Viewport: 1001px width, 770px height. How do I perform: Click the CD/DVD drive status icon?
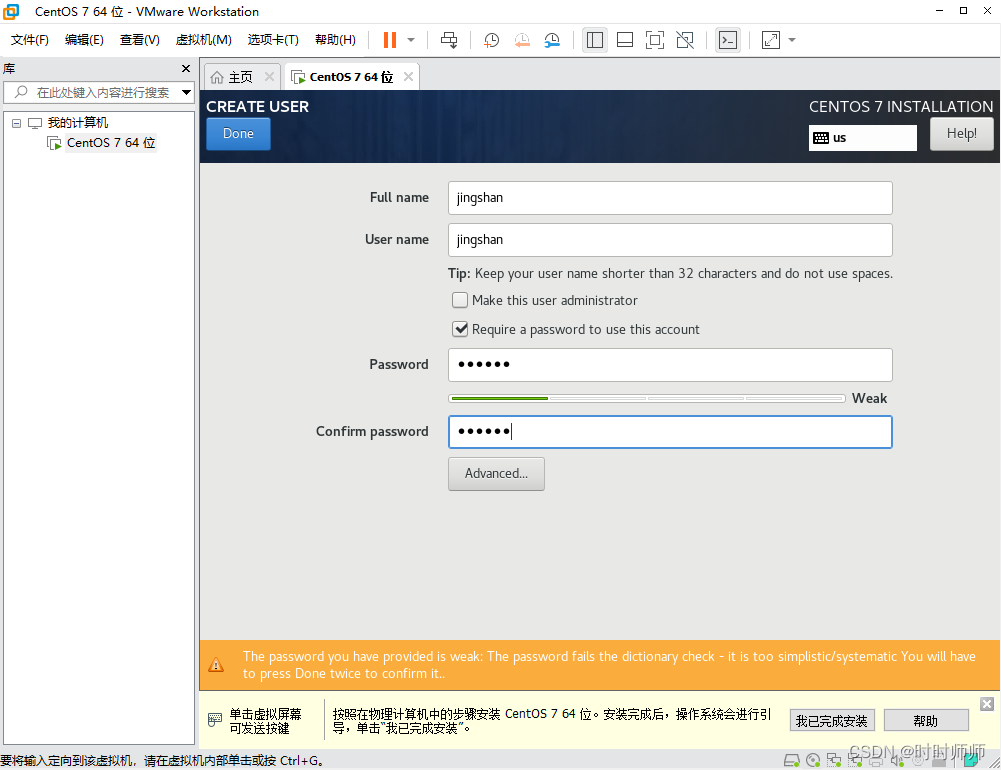[x=813, y=760]
